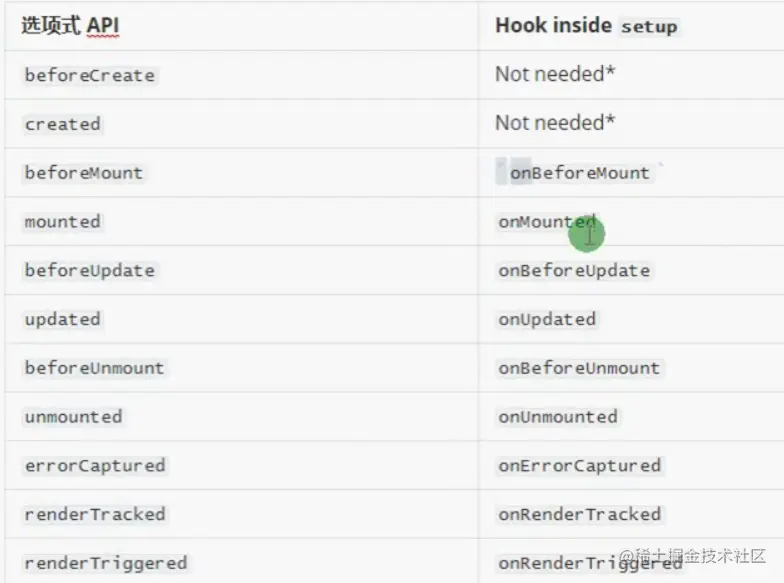Viewport: 784px width, 583px height.
Task: Click the renderTracked option name
Action: click(95, 515)
